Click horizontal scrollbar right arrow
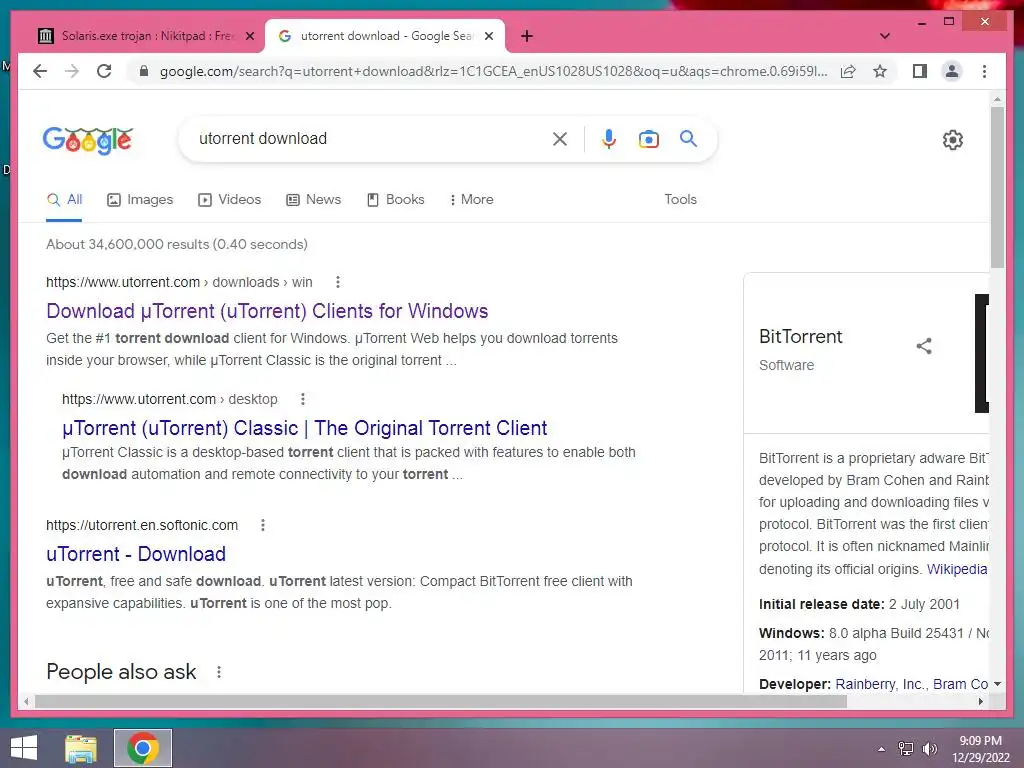Screen dimensions: 1024x768 click(x=981, y=702)
